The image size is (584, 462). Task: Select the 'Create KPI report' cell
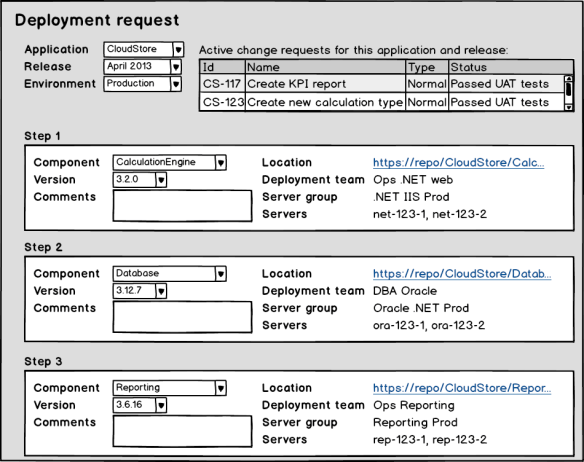326,84
